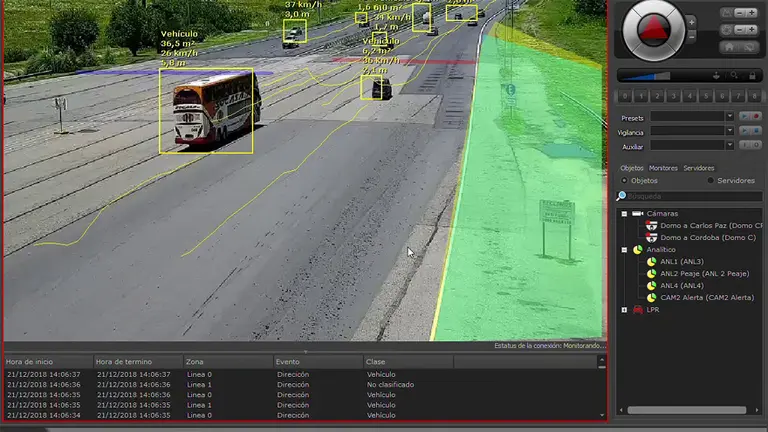This screenshot has width=768, height=432.
Task: Expand the LPR tree node
Action: [x=624, y=310]
